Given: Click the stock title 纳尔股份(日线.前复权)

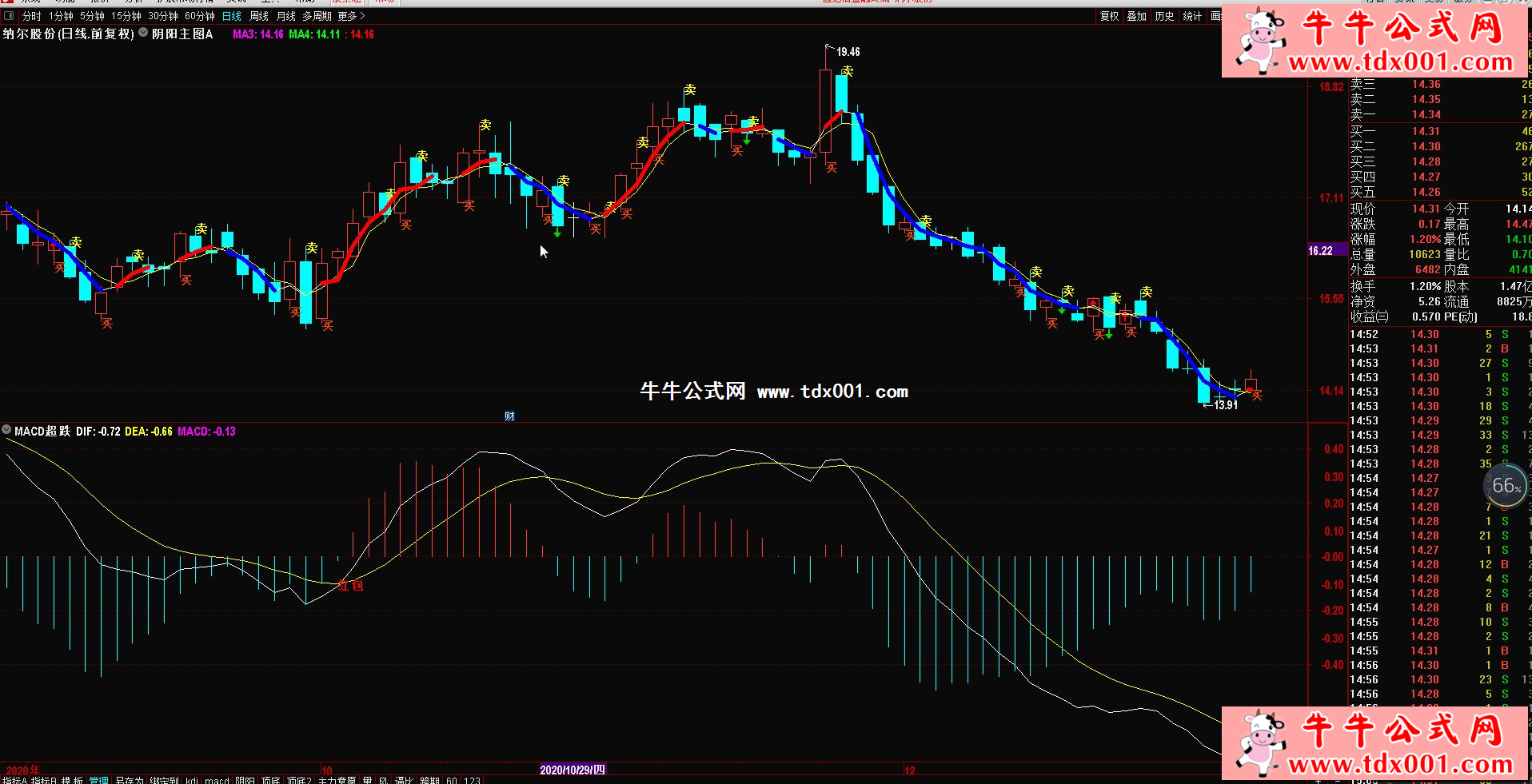Looking at the screenshot, I should [x=68, y=34].
